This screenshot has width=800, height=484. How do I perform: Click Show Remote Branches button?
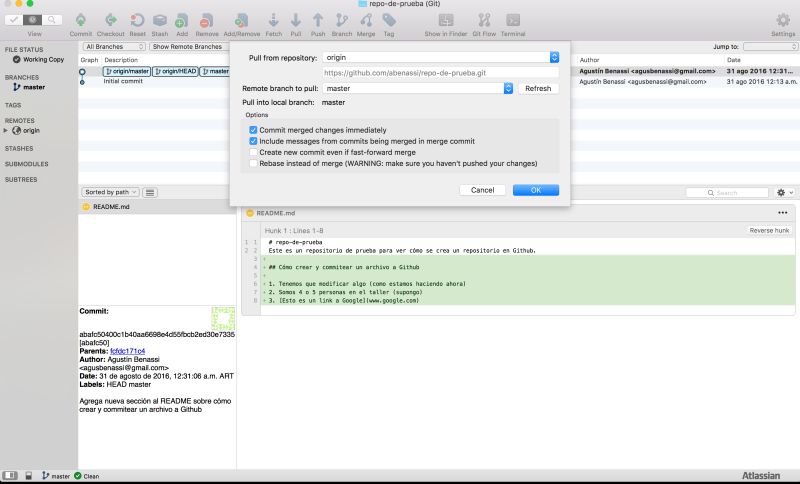coord(187,46)
